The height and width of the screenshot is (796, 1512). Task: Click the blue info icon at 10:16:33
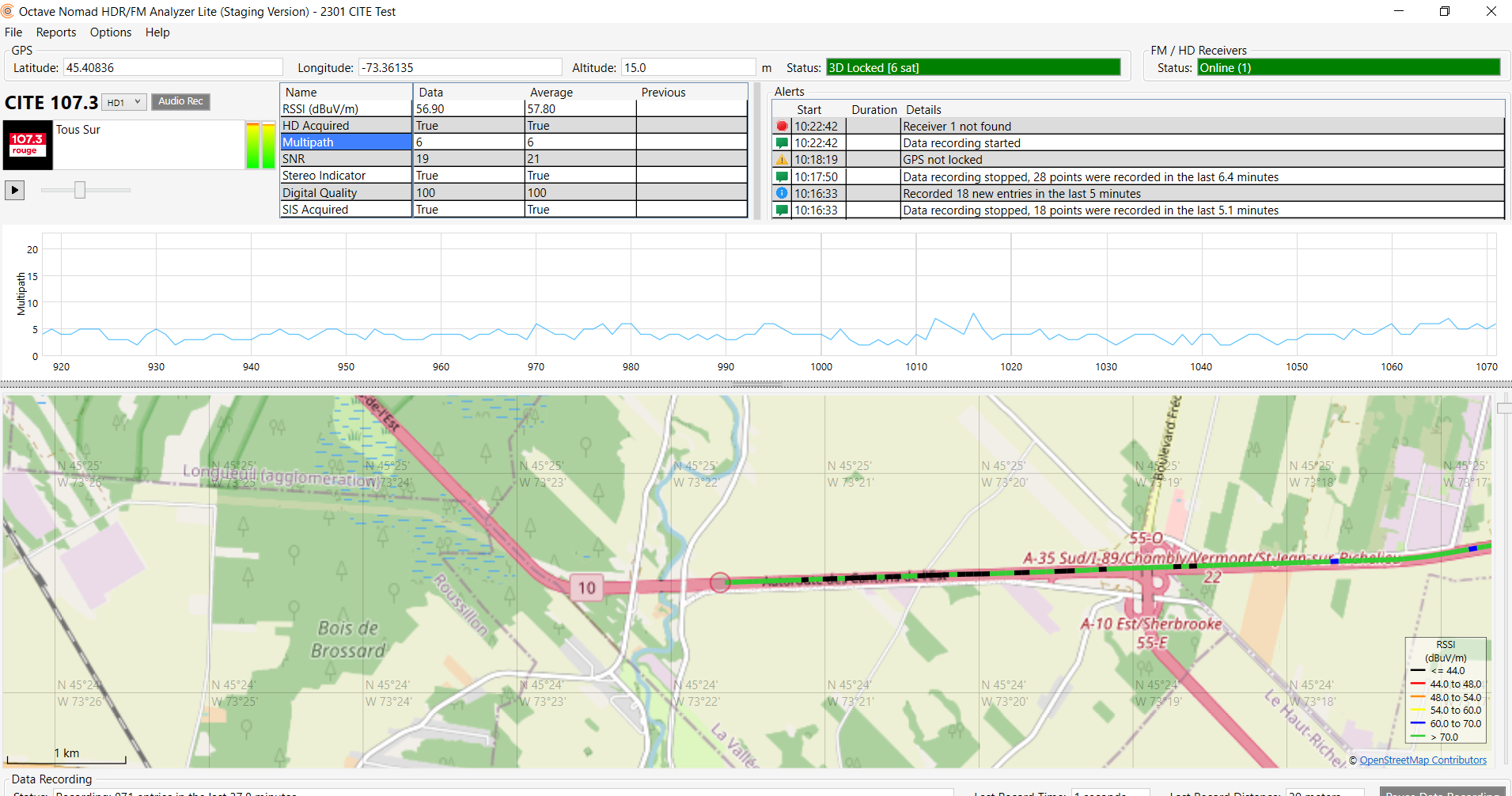[782, 193]
